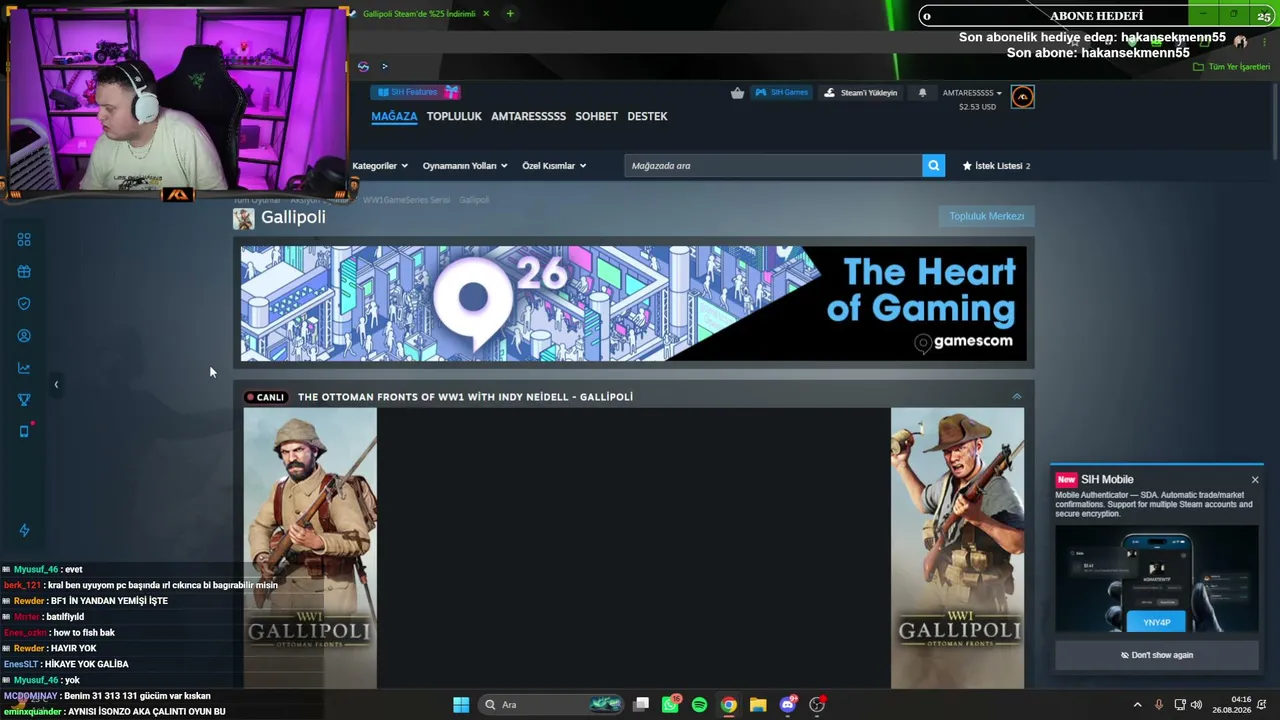Open SIH Games button
Viewport: 1280px width, 720px height.
tap(781, 93)
